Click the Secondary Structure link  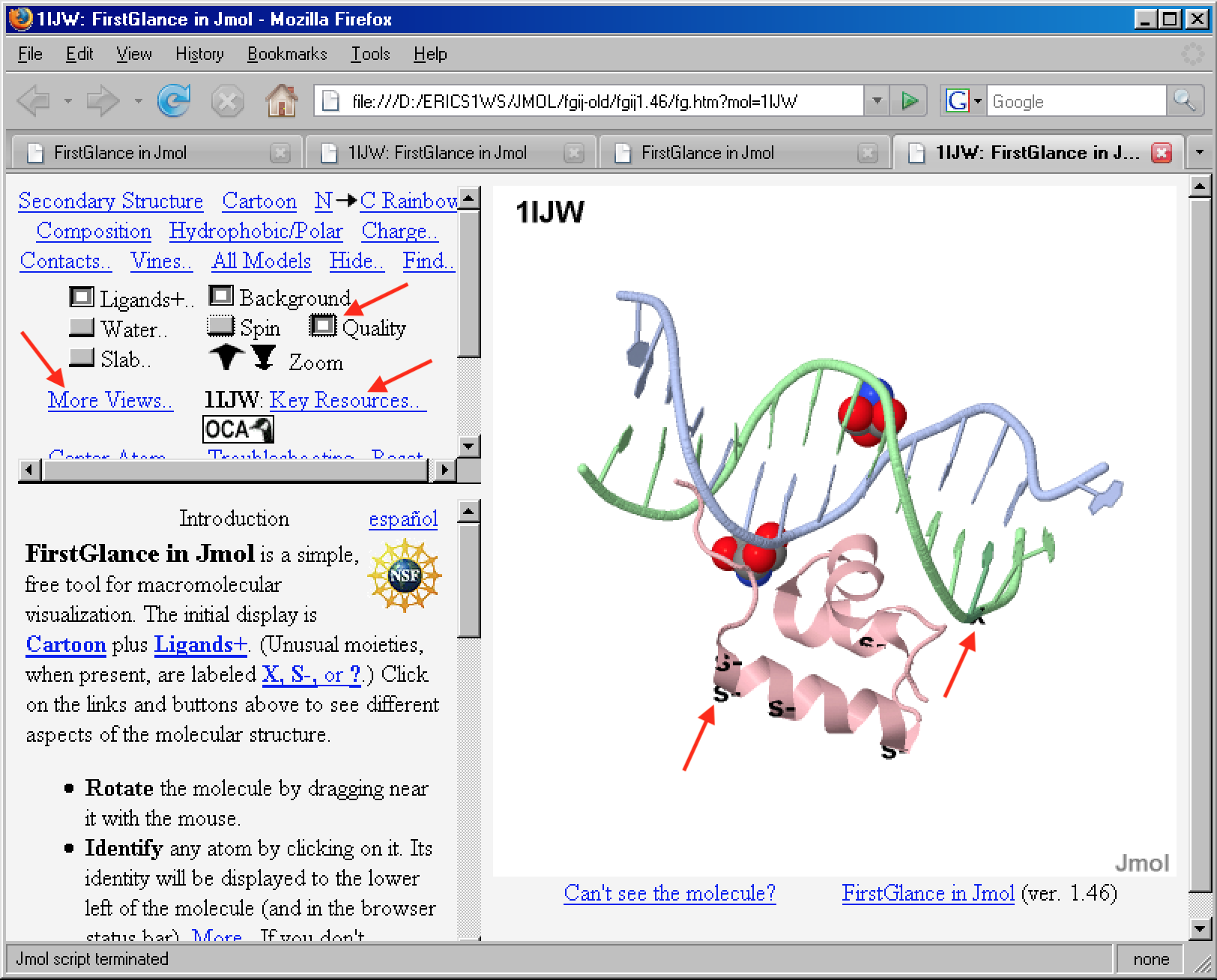(x=111, y=201)
